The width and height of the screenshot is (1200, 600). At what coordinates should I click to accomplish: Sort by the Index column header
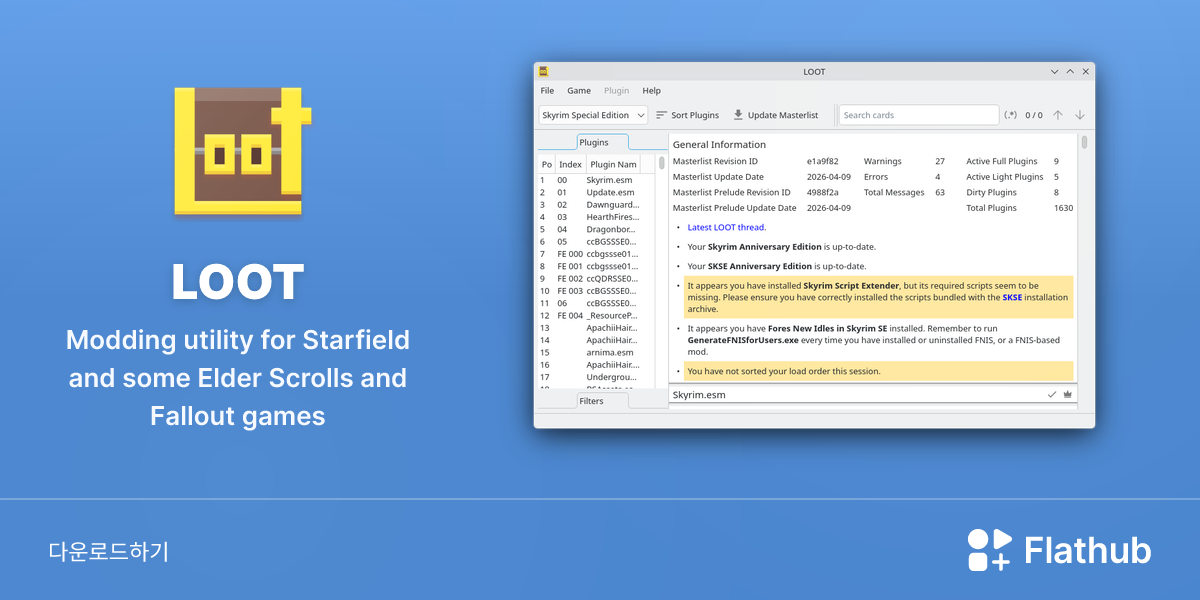click(570, 164)
